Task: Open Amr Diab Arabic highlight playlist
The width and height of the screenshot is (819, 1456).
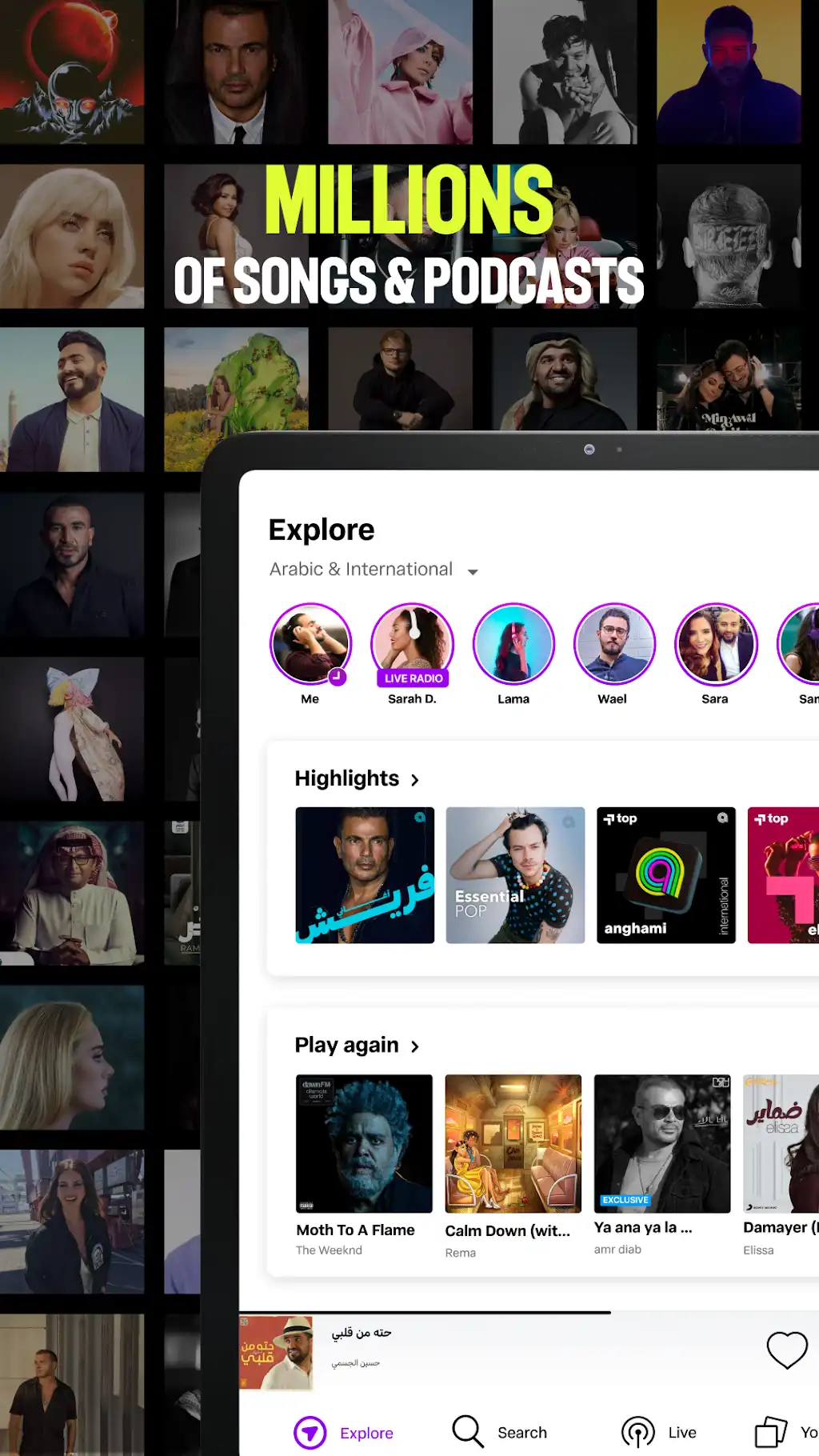Action: pos(365,875)
